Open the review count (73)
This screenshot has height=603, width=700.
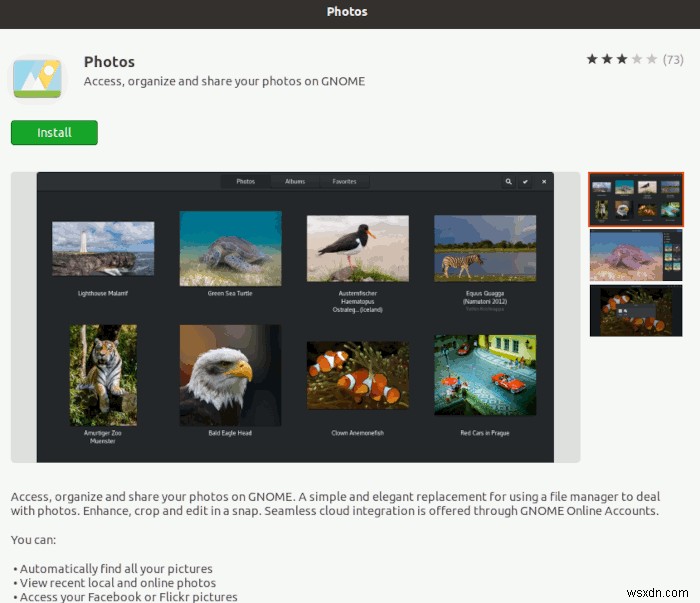point(673,59)
